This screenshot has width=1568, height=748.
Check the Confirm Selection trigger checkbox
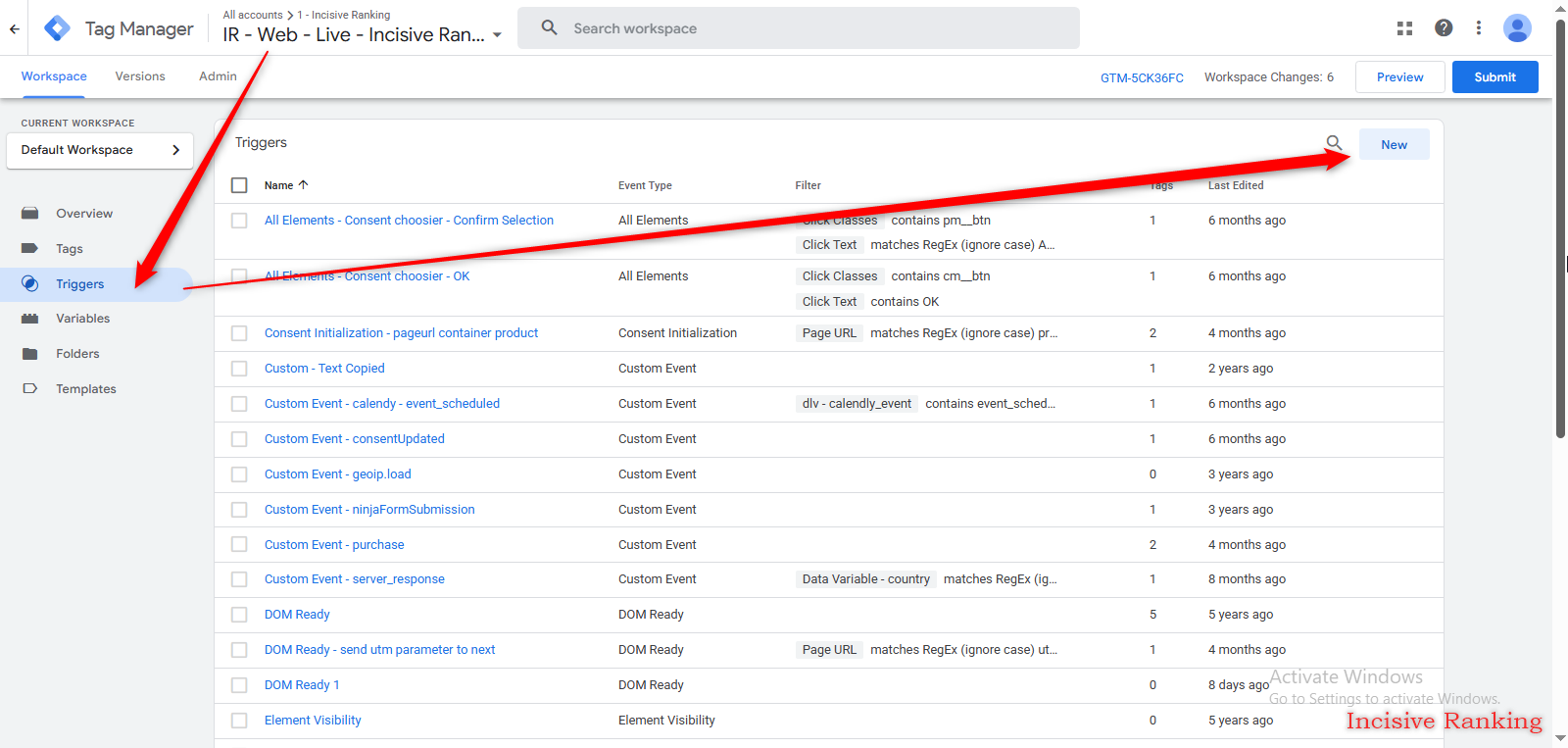(239, 221)
